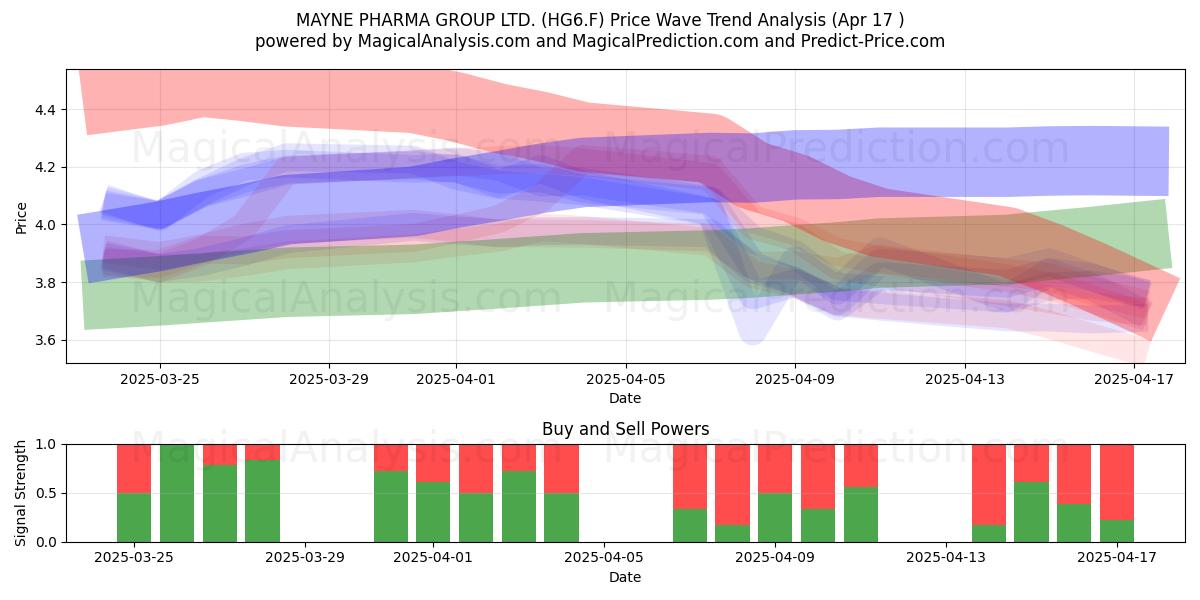Click the buy/sell bar above the 2025-04-09 tick

click(x=775, y=493)
